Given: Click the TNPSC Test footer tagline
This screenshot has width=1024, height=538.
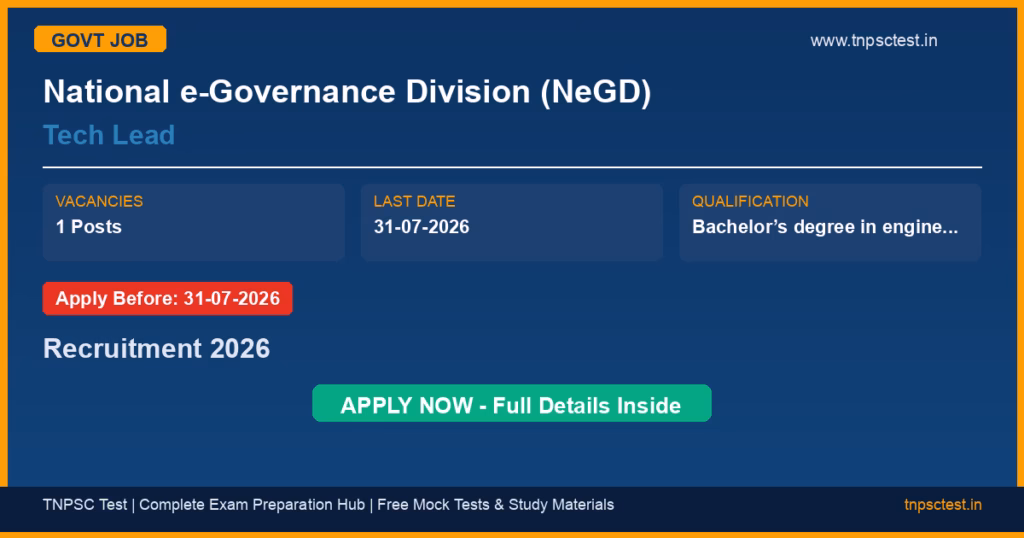Looking at the screenshot, I should (x=328, y=505).
